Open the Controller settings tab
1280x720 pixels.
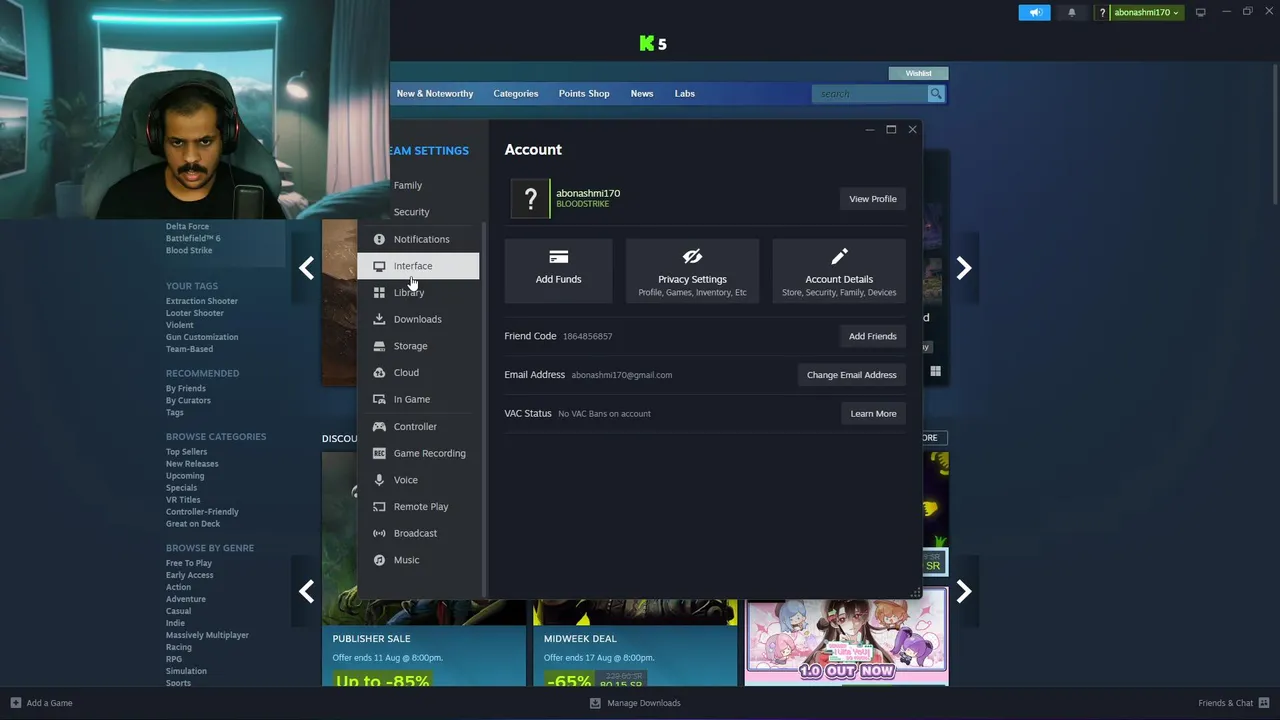click(x=418, y=426)
